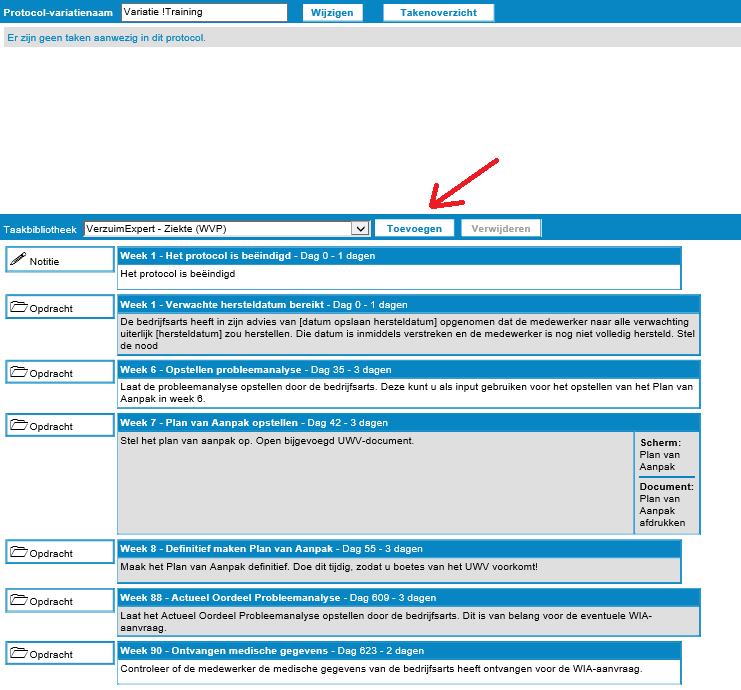Viewport: 741px width, 690px height.
Task: Click the Toevoegen button
Action: tap(414, 228)
